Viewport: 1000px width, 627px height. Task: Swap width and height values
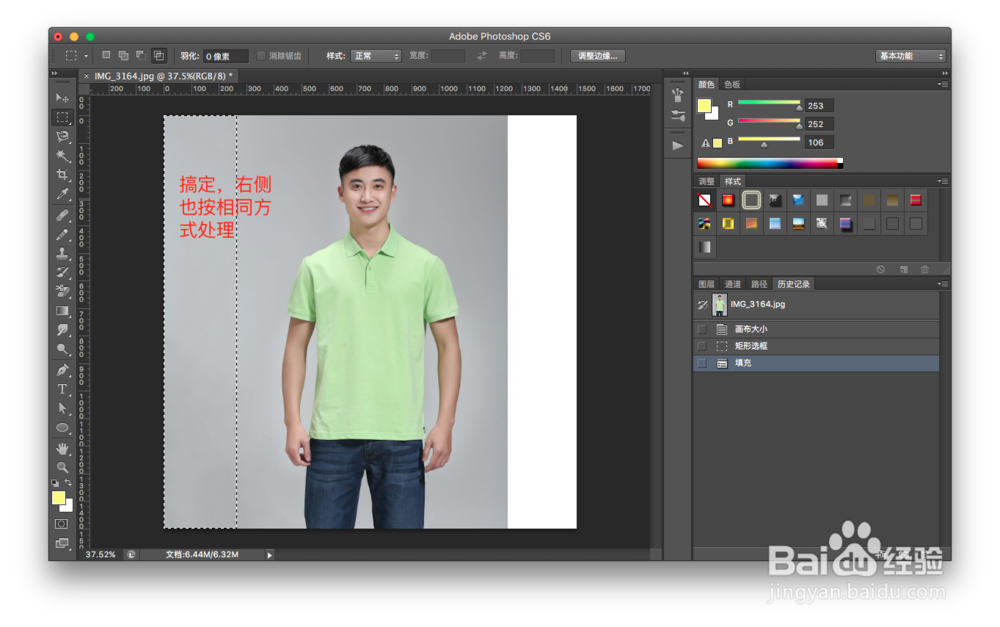click(x=482, y=55)
